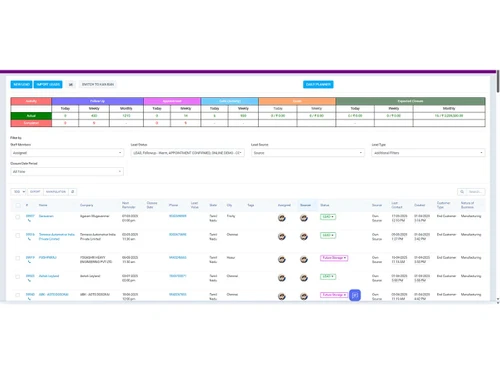This screenshot has height=375, width=500.
Task: Tick the checkbox for Tenneco Automotive row
Action: coord(18,235)
